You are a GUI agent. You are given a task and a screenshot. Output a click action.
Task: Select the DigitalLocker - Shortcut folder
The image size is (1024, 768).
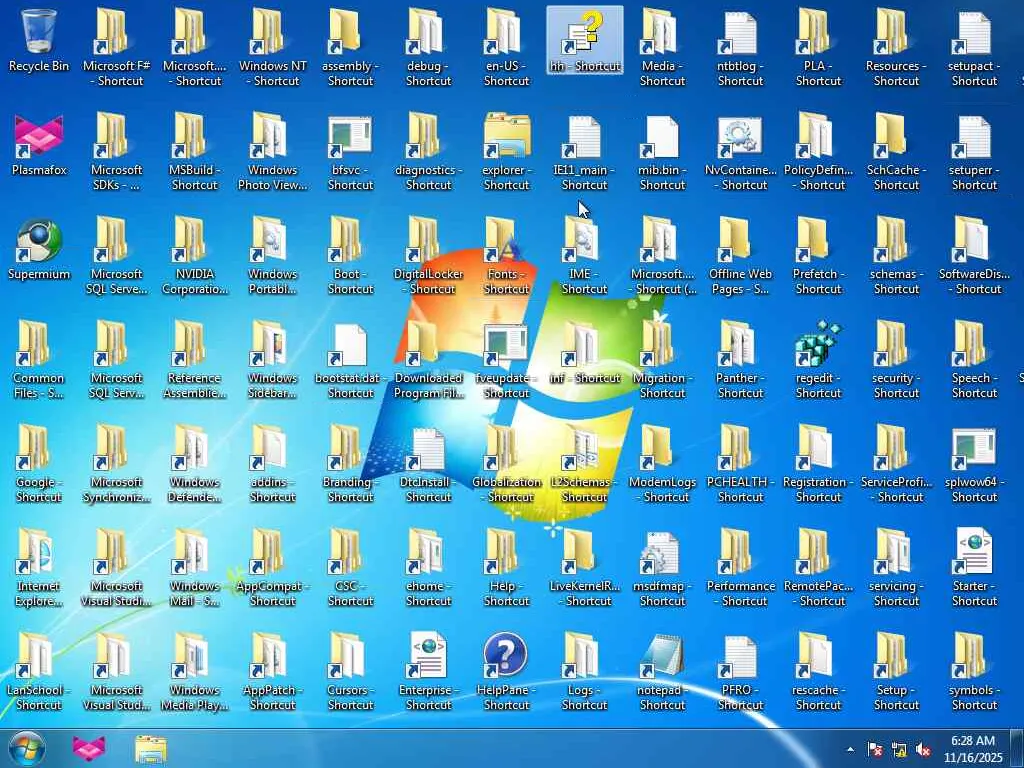click(428, 257)
